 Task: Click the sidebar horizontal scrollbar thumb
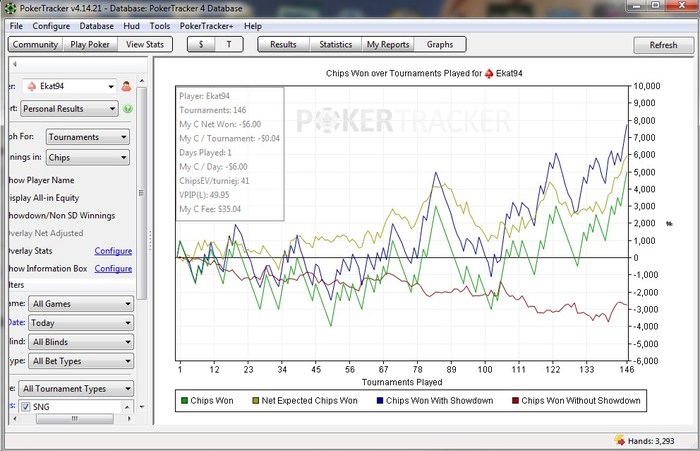[75, 419]
